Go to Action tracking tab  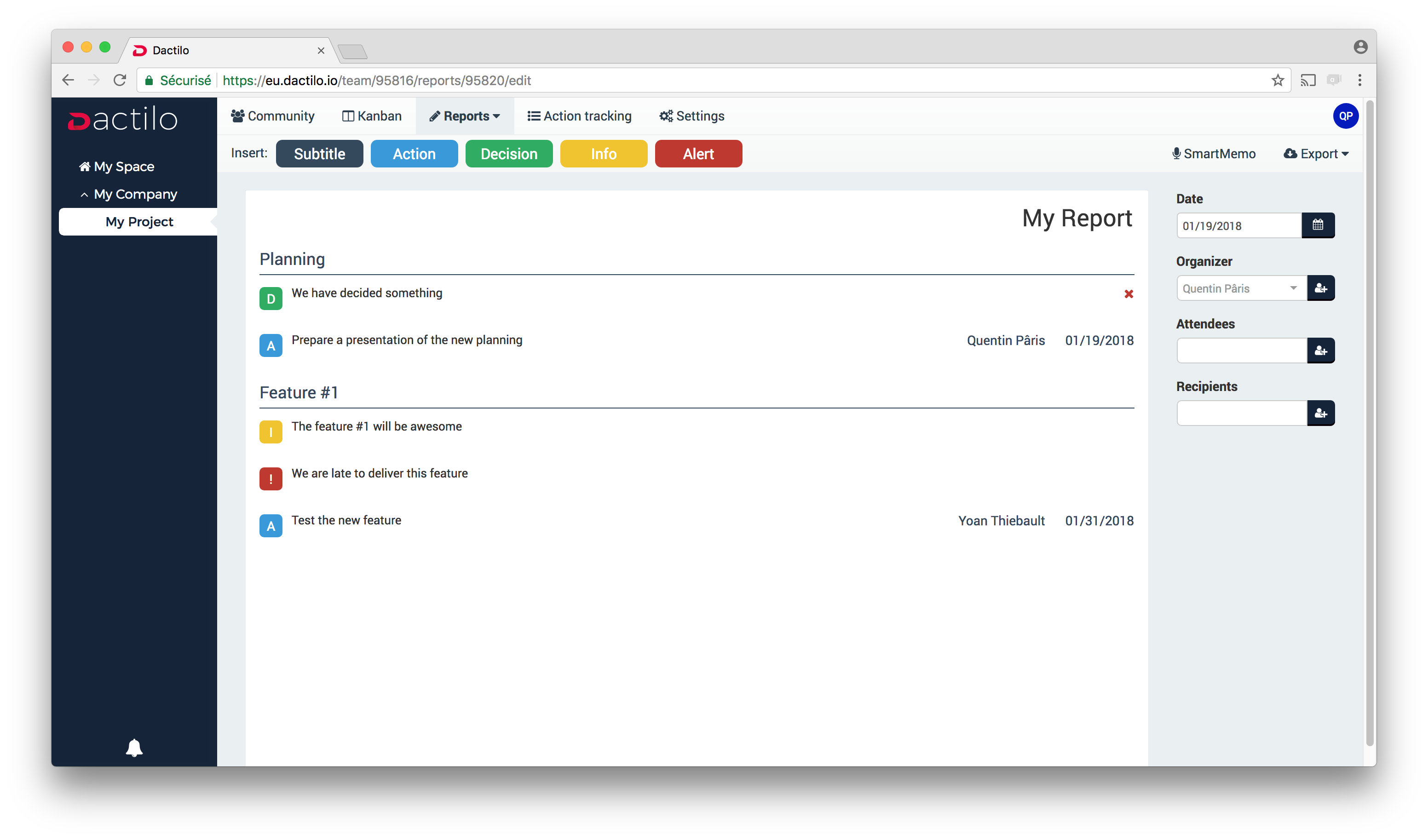[x=579, y=116]
